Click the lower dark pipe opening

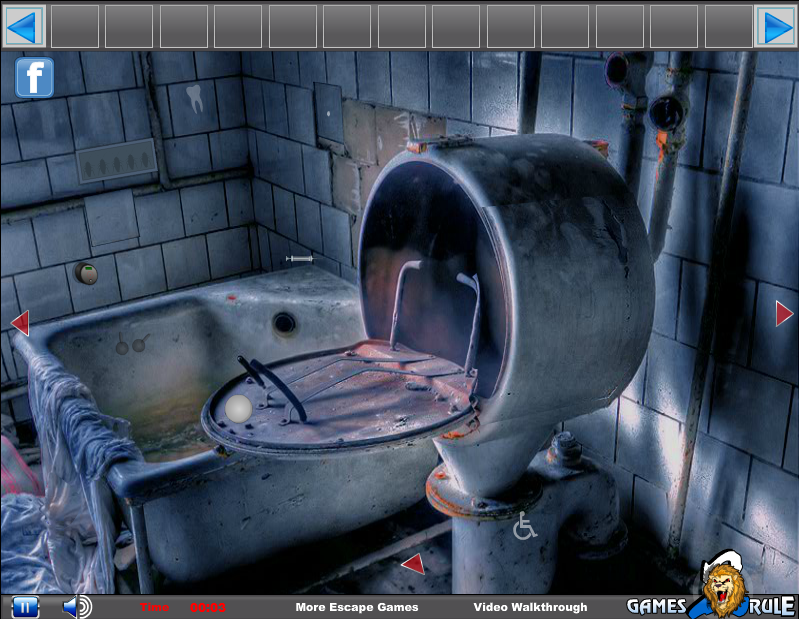click(666, 113)
